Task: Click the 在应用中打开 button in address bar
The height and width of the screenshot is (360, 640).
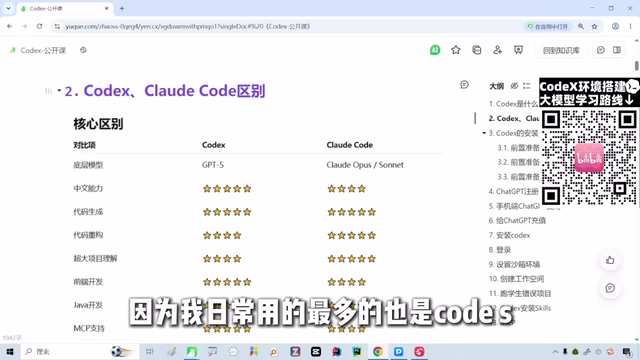Action: [548, 26]
